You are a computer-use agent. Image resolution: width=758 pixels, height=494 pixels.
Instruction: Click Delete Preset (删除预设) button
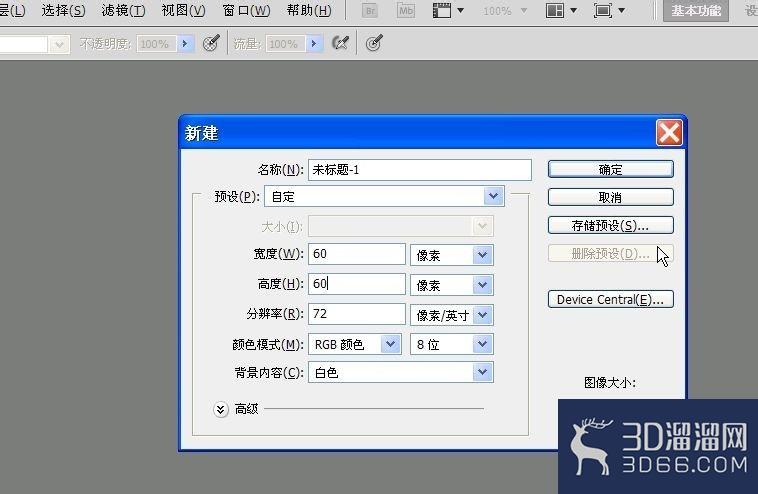[x=611, y=253]
